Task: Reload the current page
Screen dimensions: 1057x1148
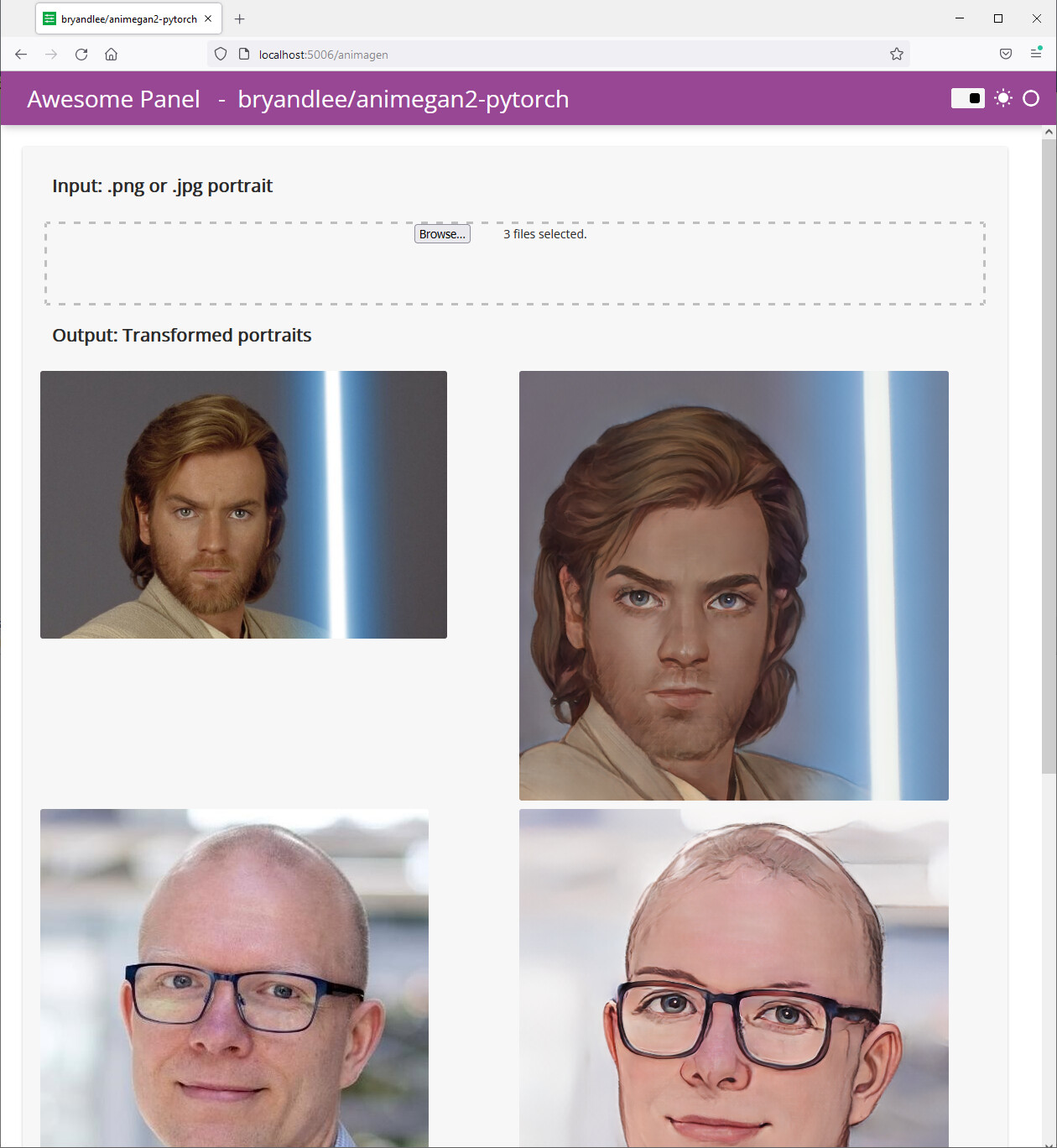Action: (81, 55)
